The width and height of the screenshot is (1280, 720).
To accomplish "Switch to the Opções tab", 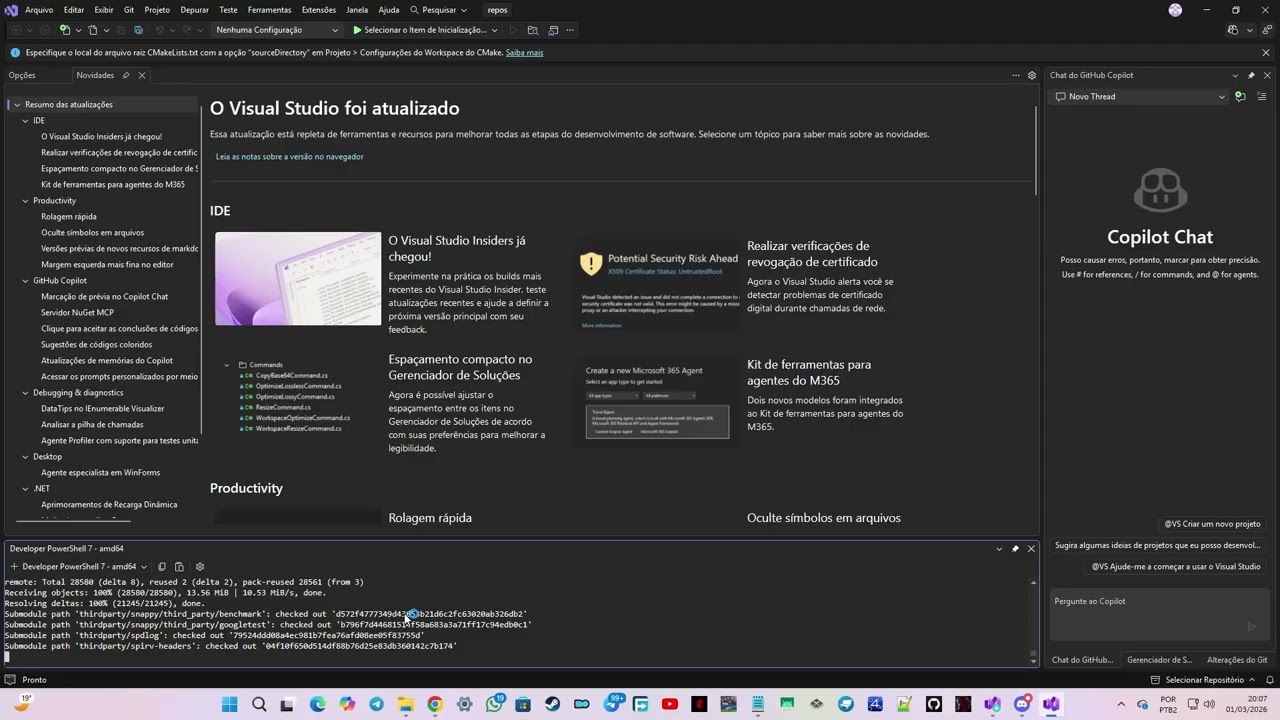I will [22, 75].
